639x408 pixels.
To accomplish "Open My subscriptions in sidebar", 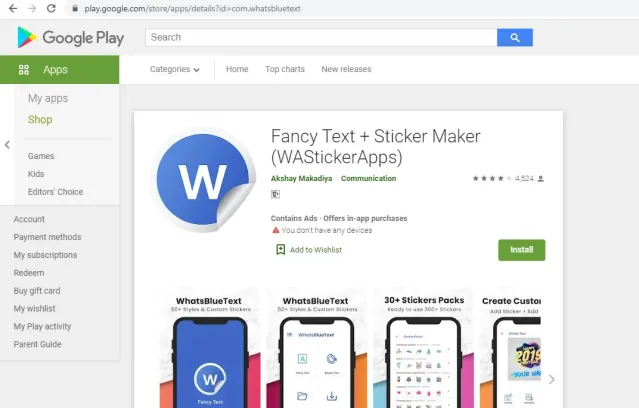I will click(45, 255).
